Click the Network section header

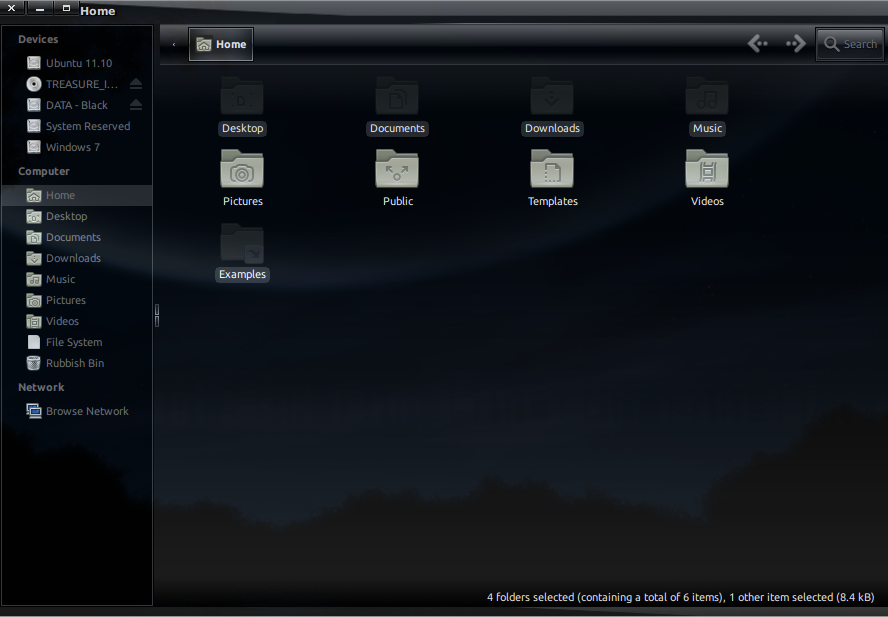pos(41,387)
